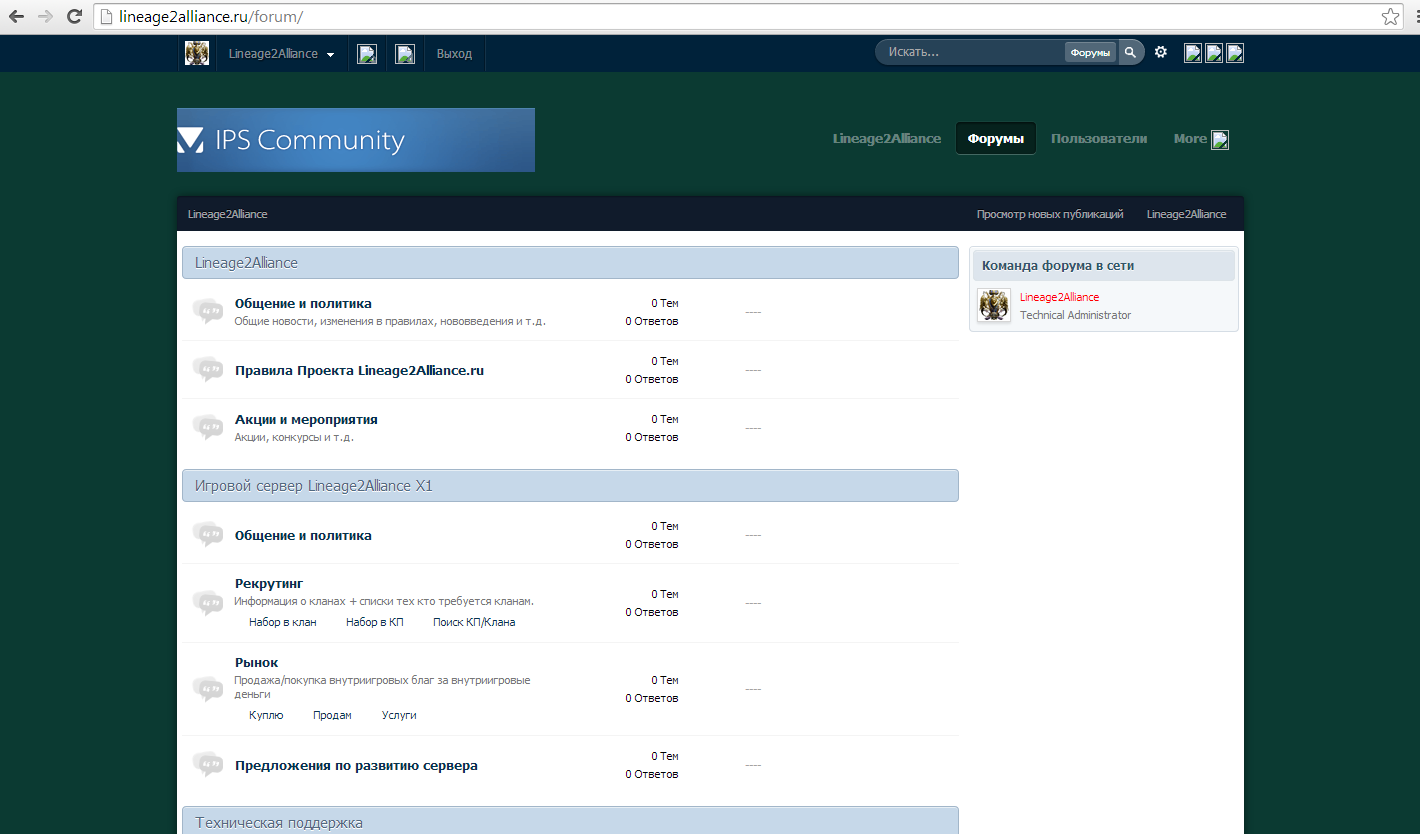Click Выход to log out
Screen dimensions: 1420x834
454,54
